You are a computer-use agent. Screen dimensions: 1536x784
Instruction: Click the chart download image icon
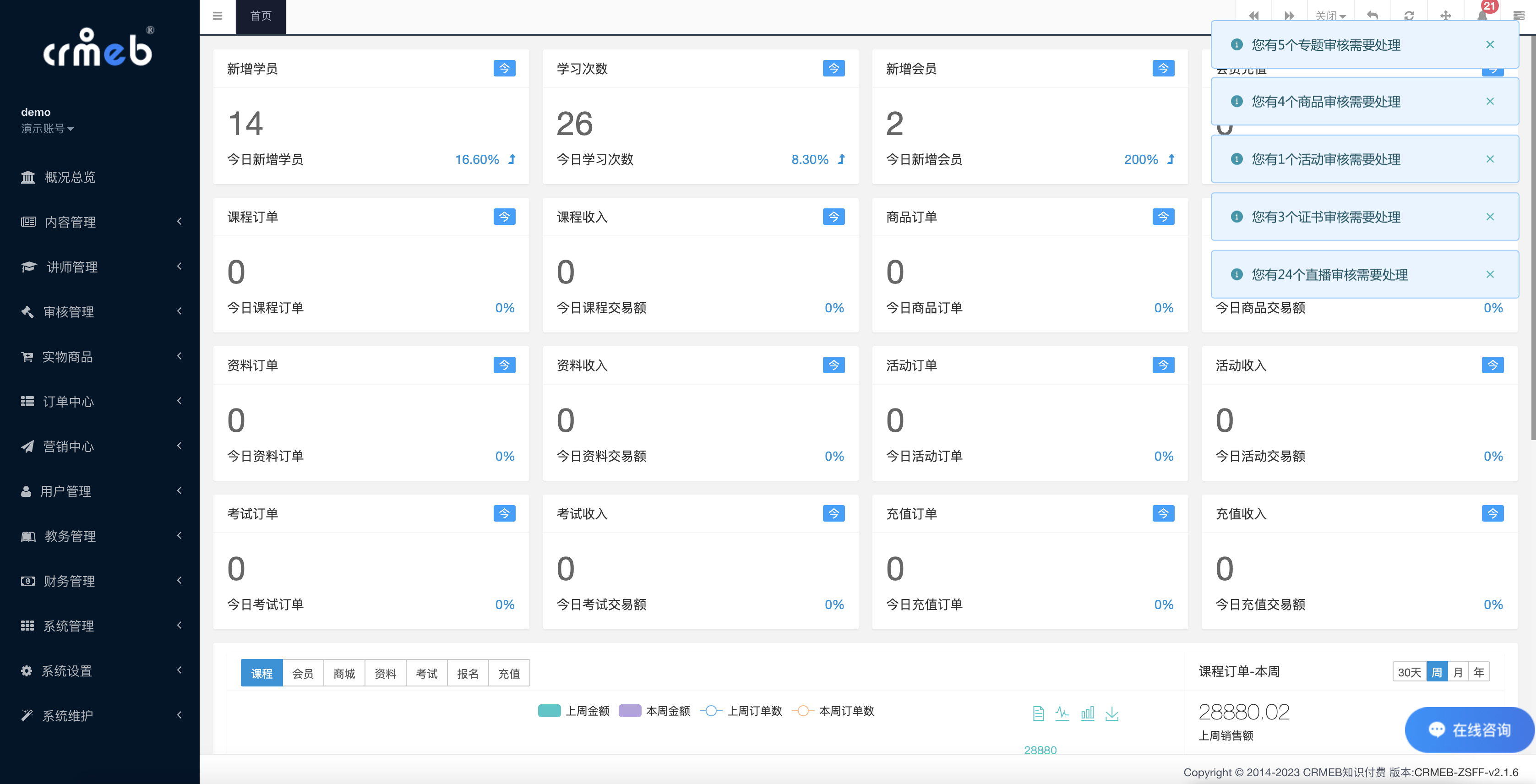[1112, 713]
